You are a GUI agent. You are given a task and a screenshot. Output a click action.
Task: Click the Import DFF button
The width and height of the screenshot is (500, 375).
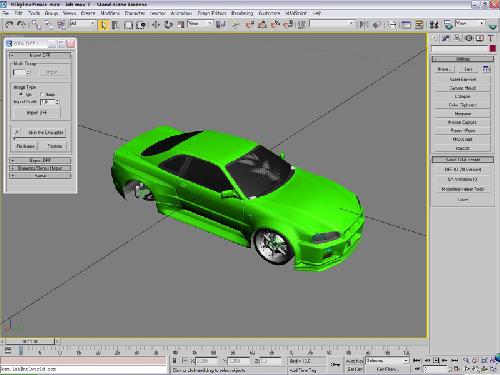click(x=37, y=113)
